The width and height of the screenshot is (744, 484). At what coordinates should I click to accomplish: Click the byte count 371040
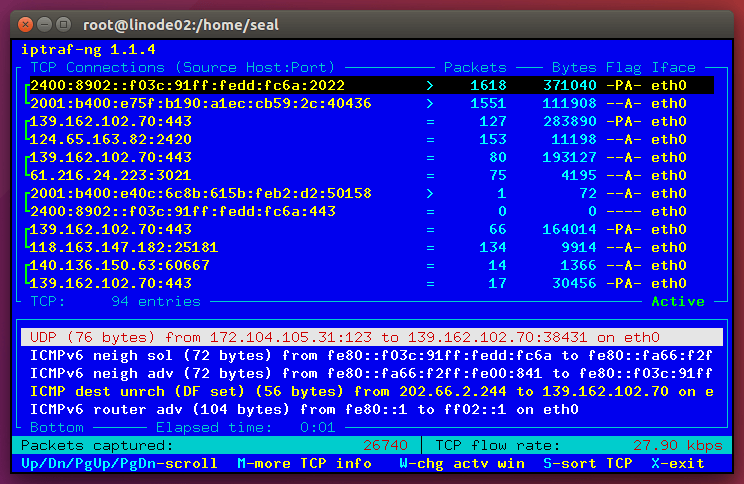[569, 85]
